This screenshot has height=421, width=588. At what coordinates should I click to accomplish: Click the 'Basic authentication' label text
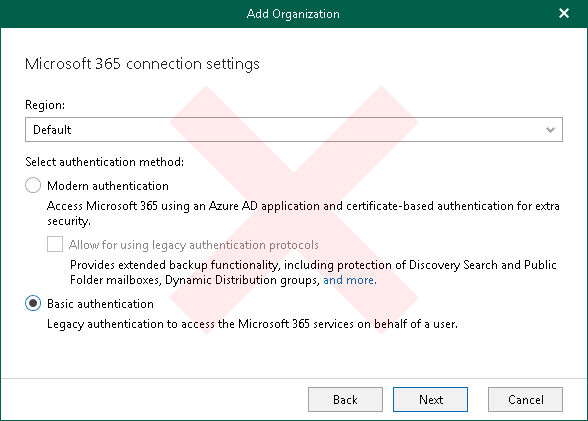click(x=100, y=304)
